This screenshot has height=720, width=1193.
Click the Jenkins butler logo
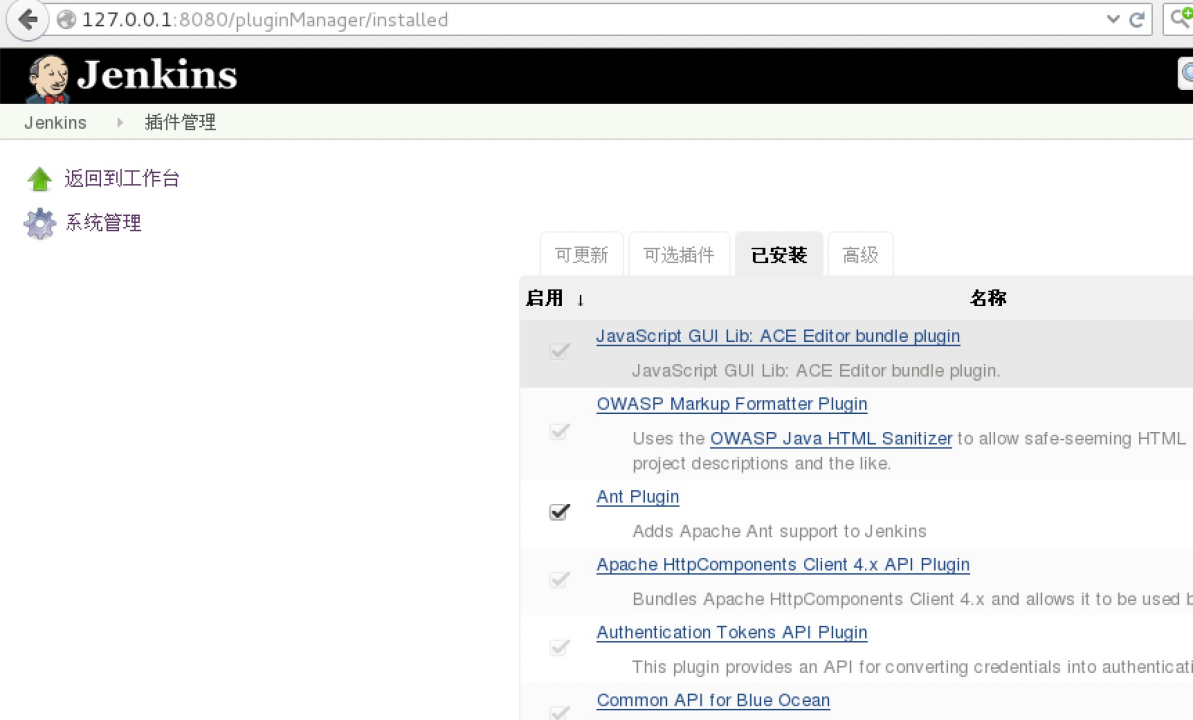coord(47,78)
